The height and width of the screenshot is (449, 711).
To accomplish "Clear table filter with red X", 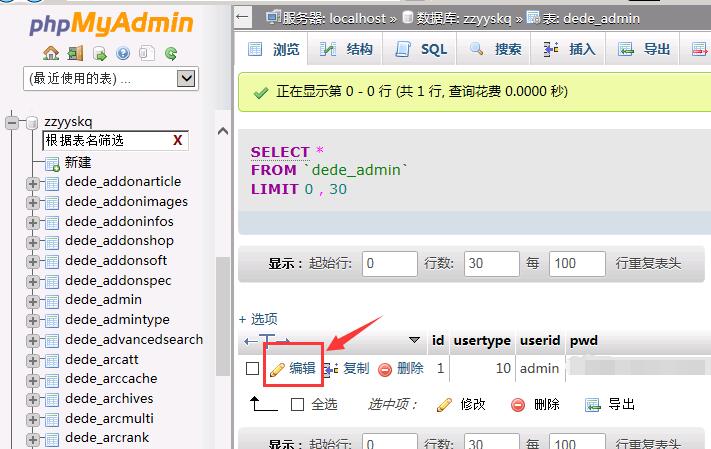I will (x=177, y=140).
